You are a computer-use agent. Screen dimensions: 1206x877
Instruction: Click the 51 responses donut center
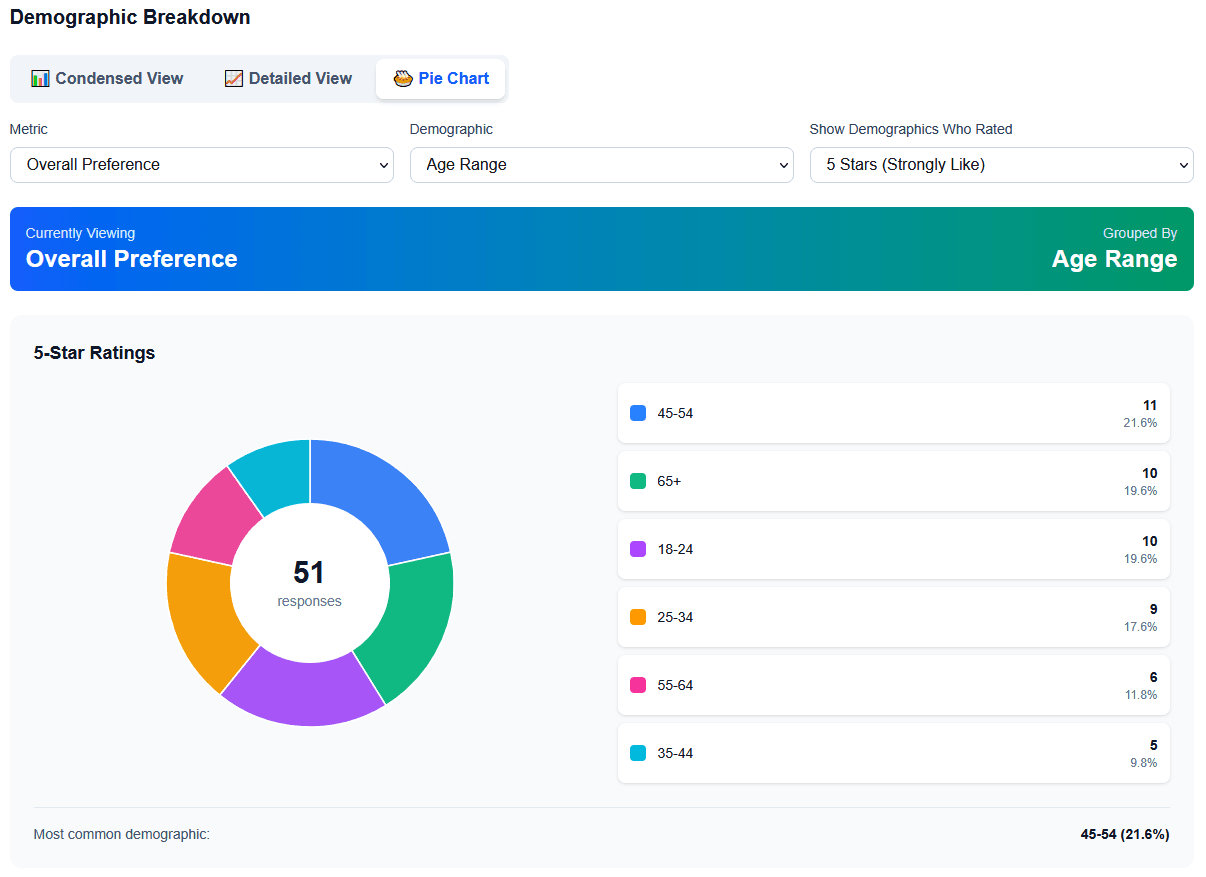click(x=310, y=583)
